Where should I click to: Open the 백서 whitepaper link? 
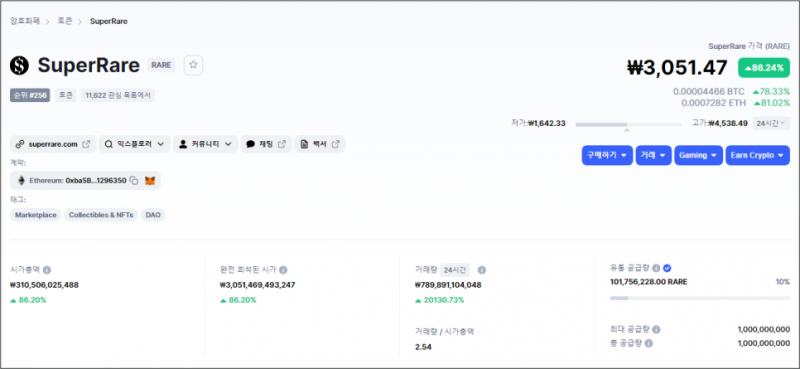tap(319, 144)
